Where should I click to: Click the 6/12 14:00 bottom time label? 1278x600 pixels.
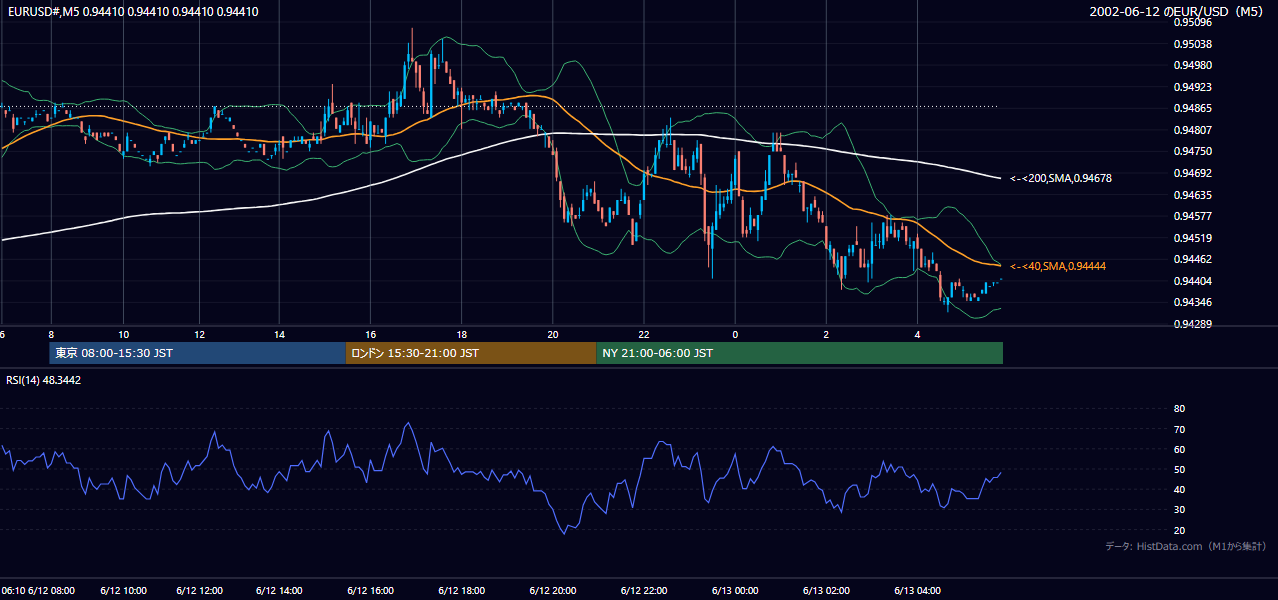click(x=279, y=591)
